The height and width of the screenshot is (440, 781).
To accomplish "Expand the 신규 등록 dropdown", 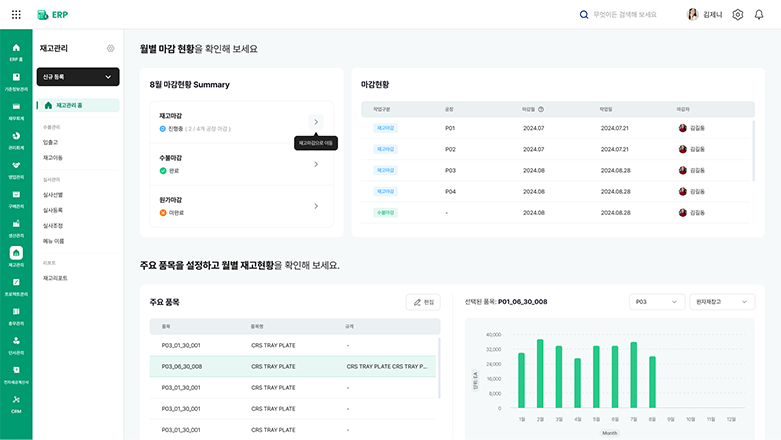I will pyautogui.click(x=78, y=77).
